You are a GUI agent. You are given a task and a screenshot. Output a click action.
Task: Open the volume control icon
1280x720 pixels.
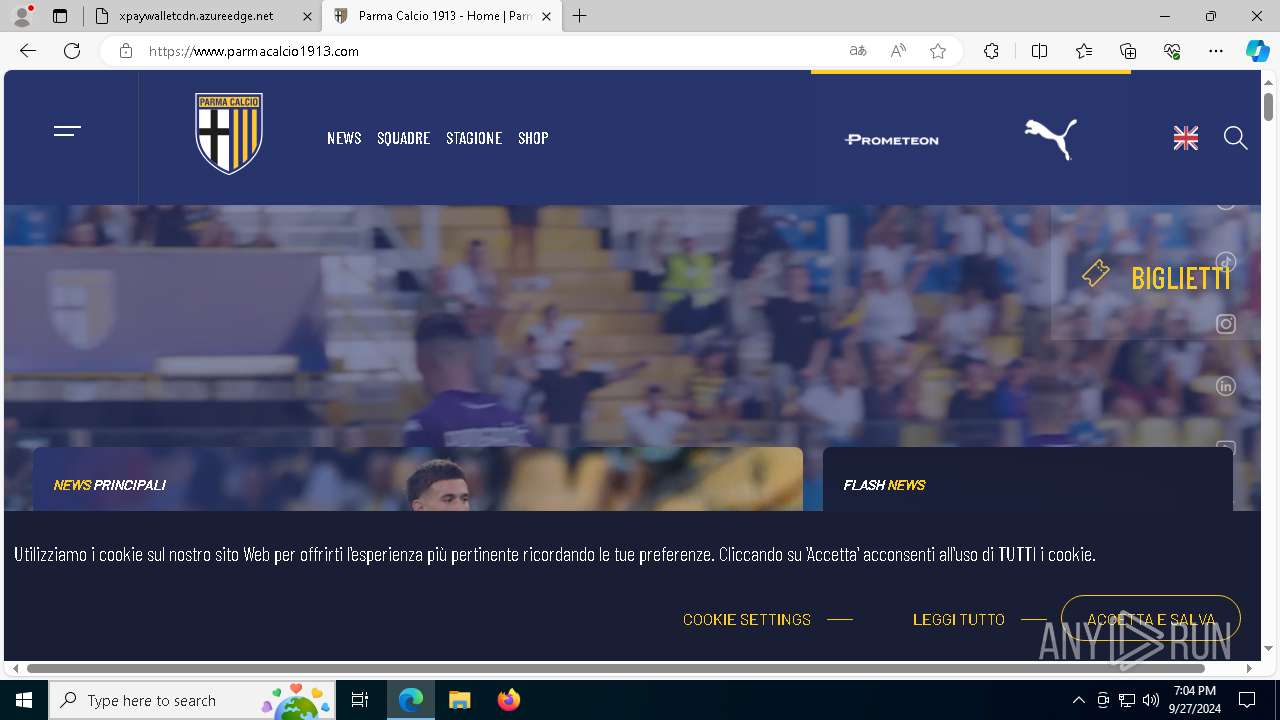coord(1150,700)
